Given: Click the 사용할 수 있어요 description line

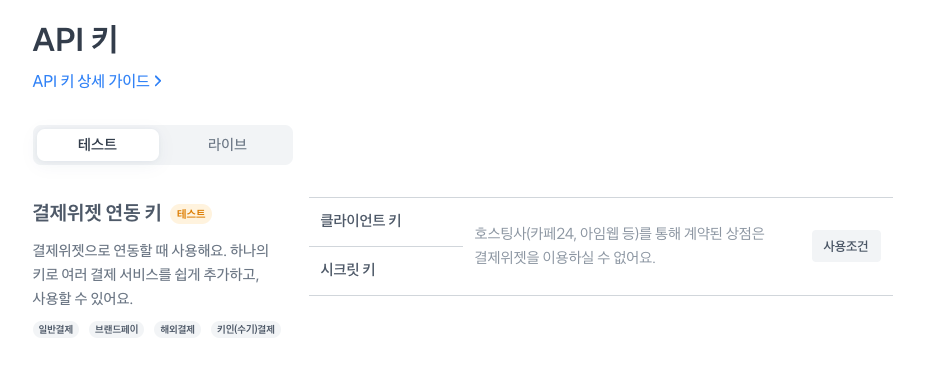Looking at the screenshot, I should coord(83,299).
